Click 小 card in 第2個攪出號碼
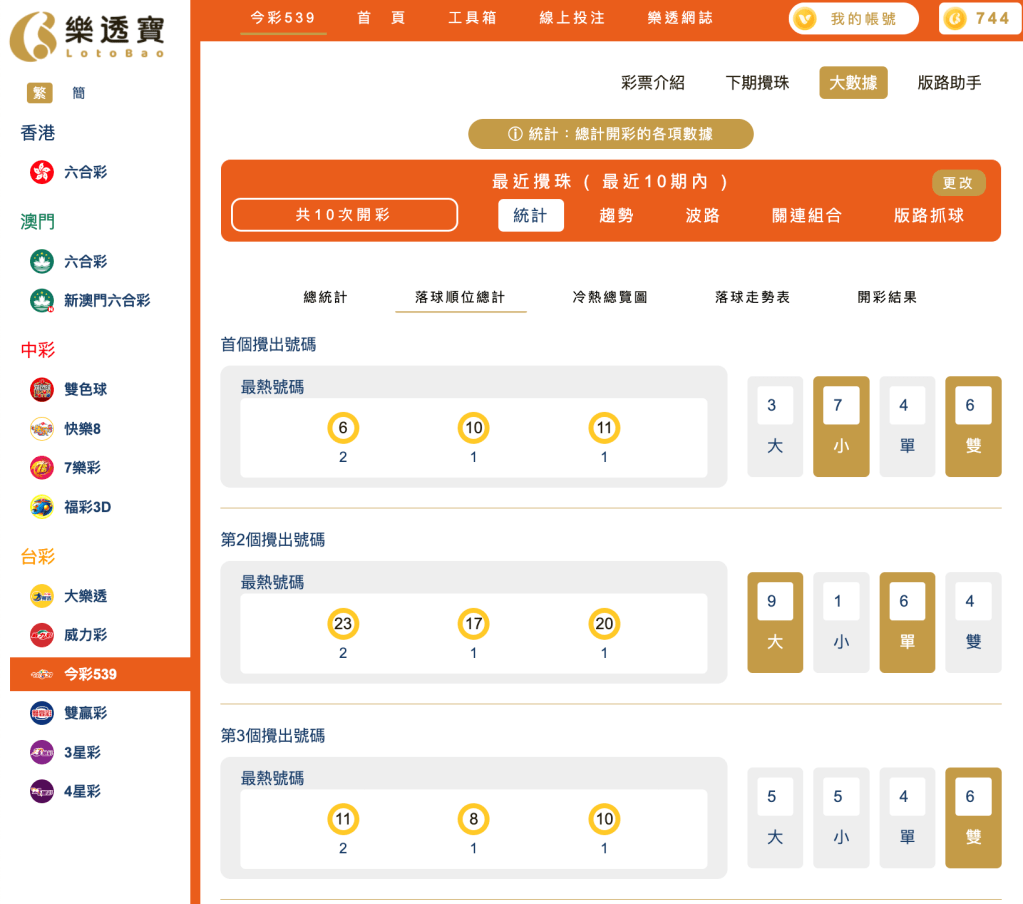Viewport: 1023px width, 904px height. tap(841, 622)
